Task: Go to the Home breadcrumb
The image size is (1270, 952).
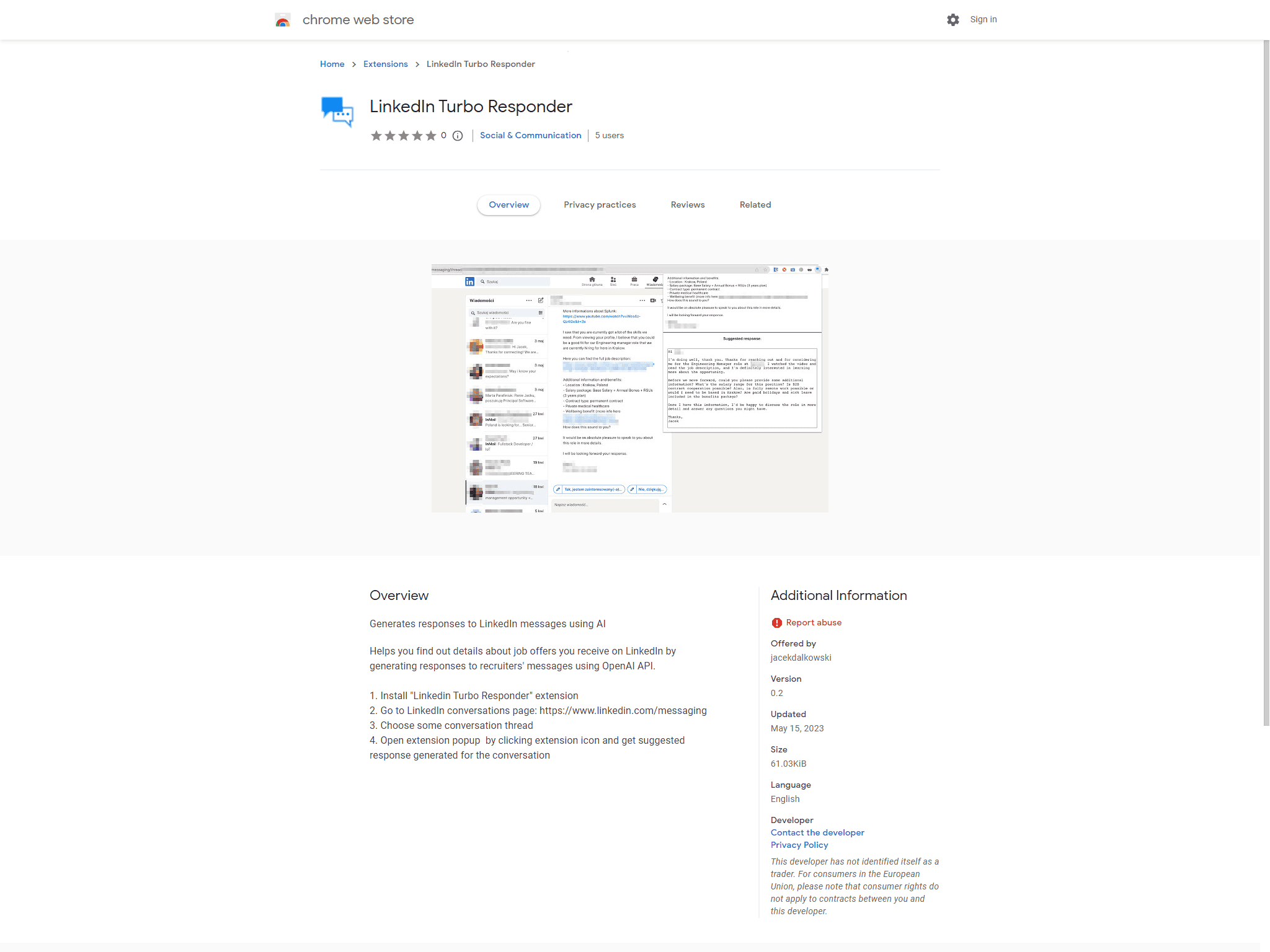Action: (x=332, y=64)
